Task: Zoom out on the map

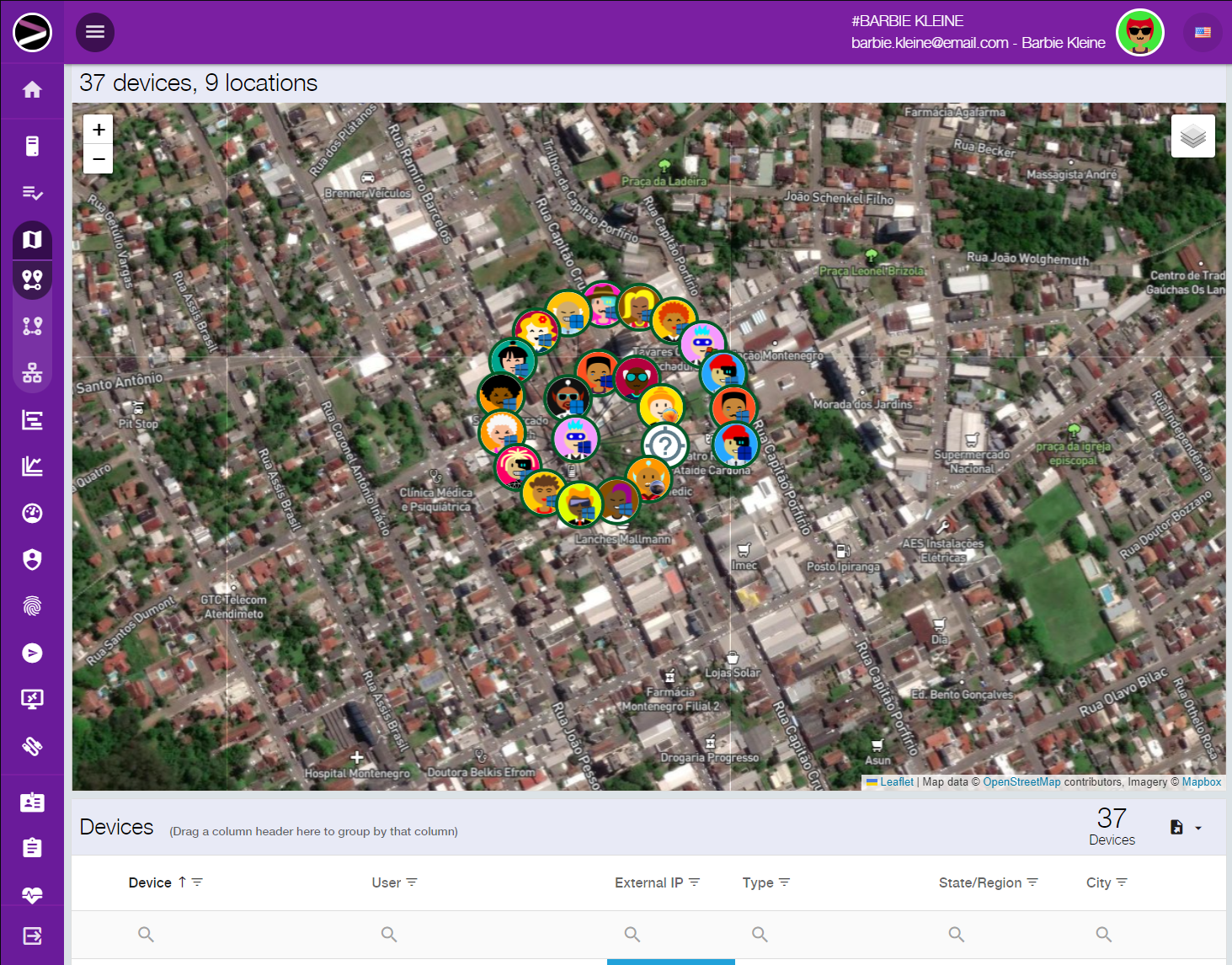Action: point(99,158)
